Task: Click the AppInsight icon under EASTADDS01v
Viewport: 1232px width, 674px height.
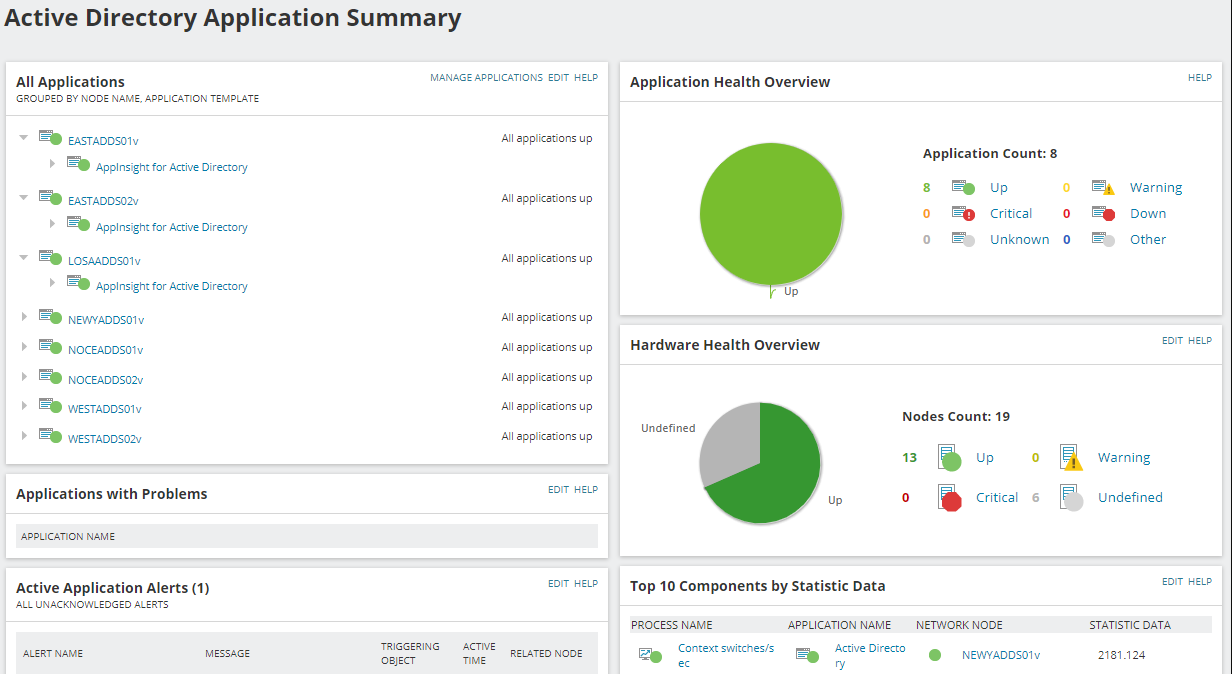Action: click(78, 164)
